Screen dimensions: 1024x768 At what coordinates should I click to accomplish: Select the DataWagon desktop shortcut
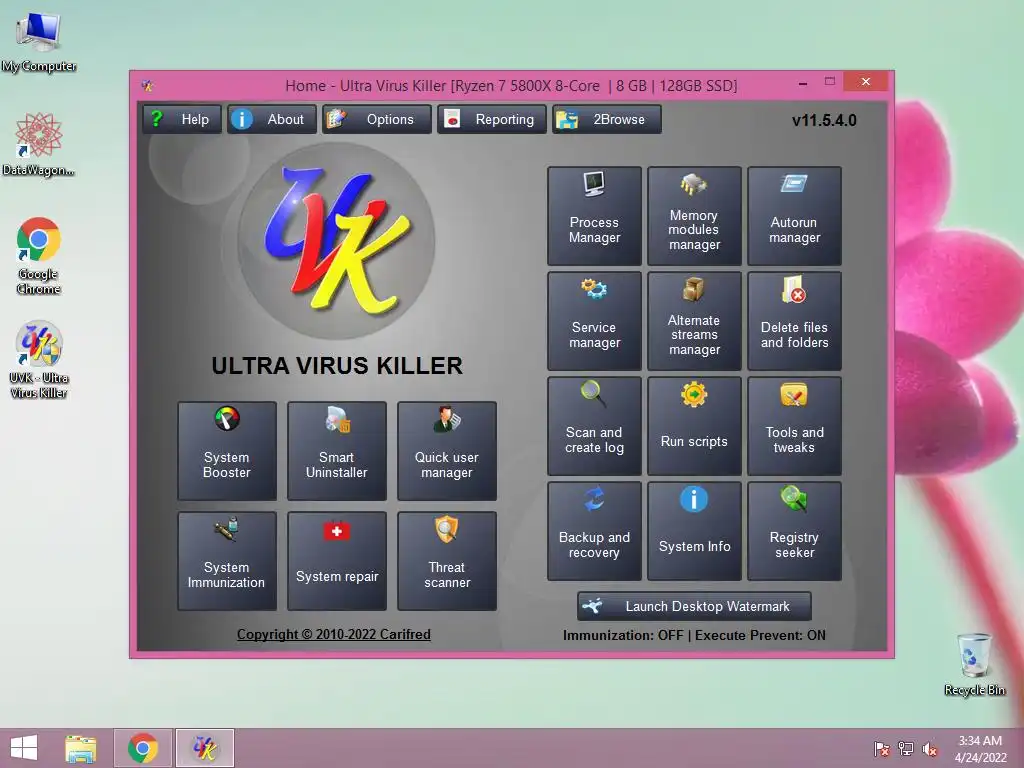pyautogui.click(x=39, y=144)
